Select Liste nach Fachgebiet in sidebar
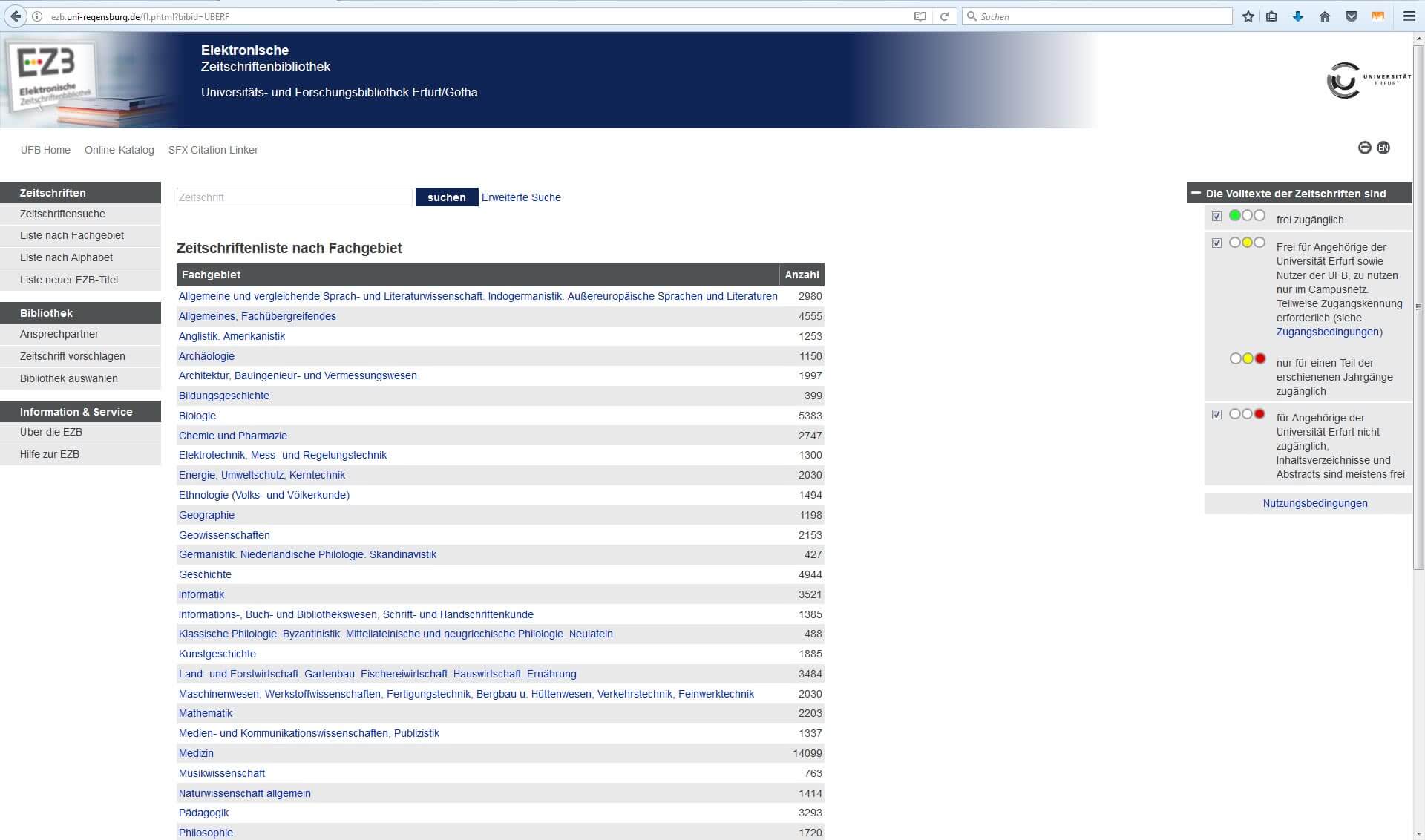 pyautogui.click(x=80, y=235)
